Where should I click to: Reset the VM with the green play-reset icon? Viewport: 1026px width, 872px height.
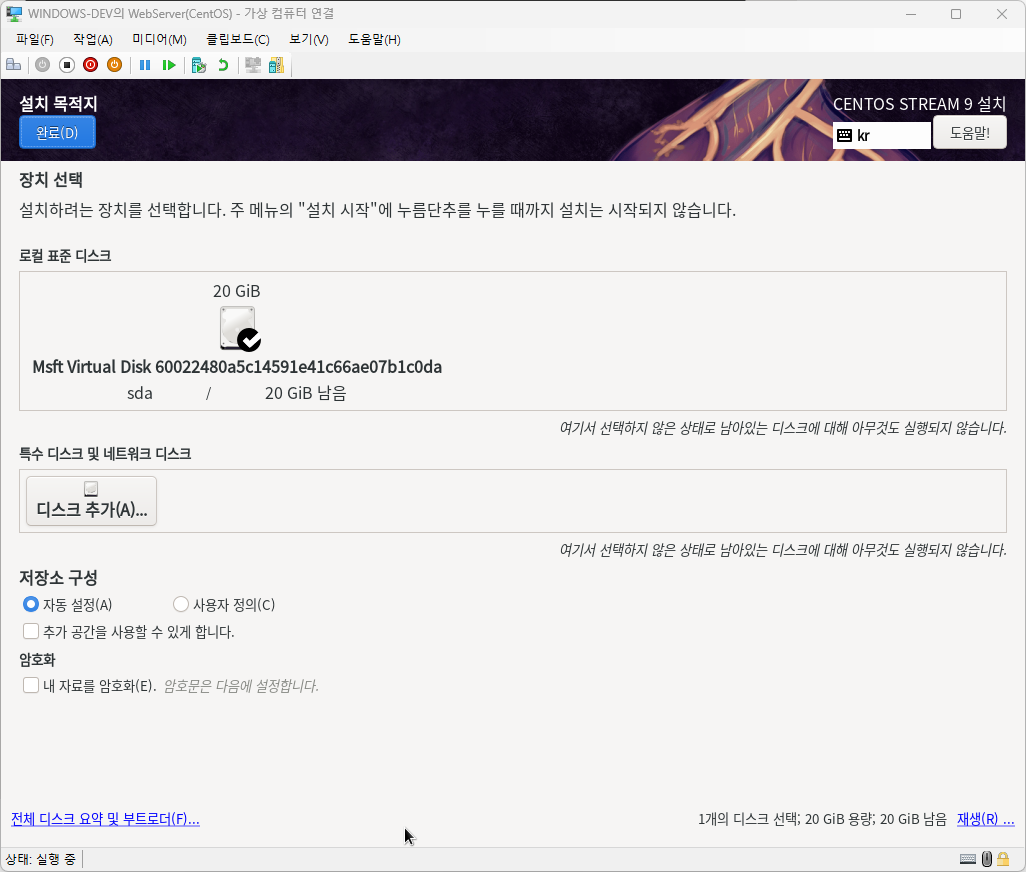[170, 65]
